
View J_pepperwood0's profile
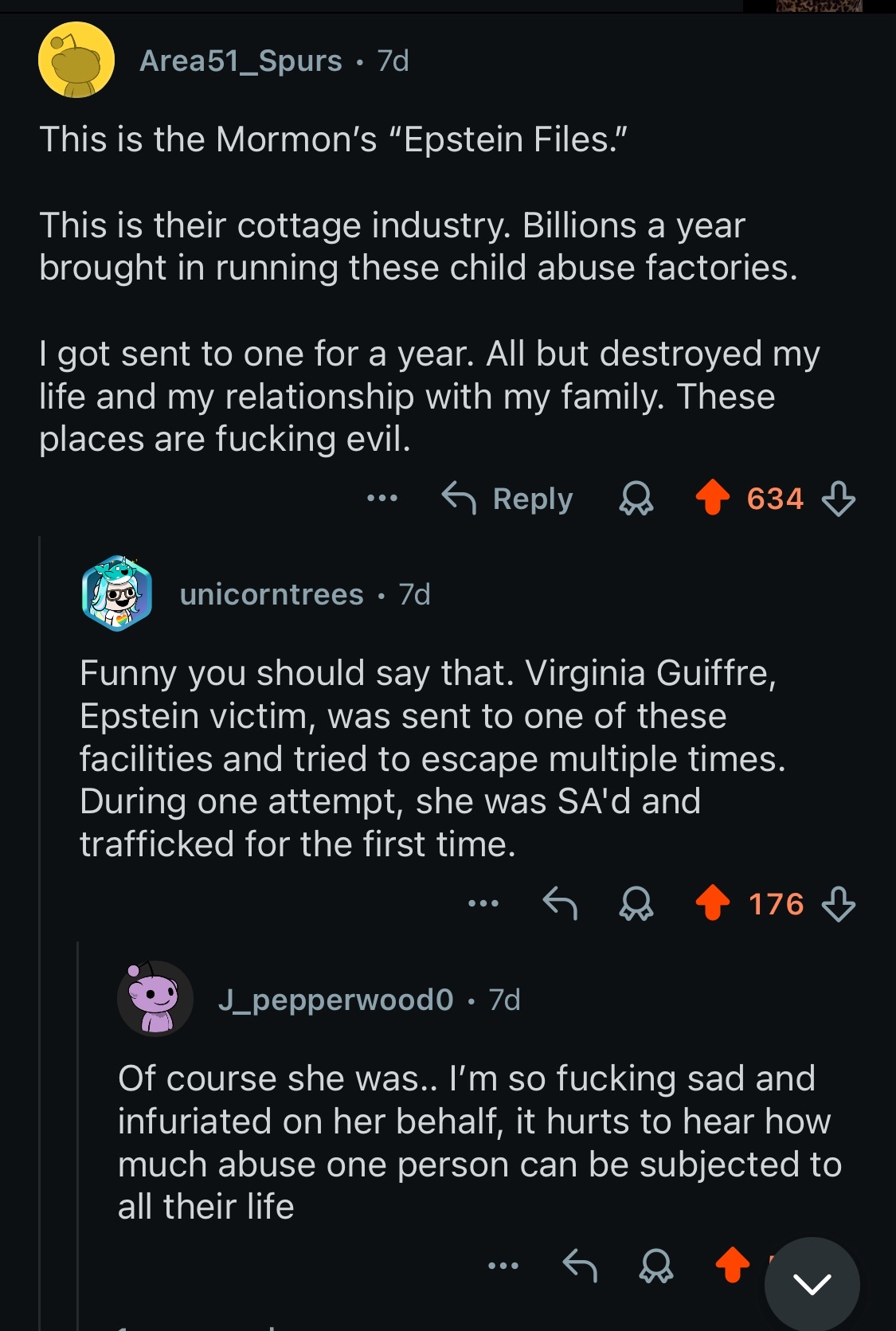click(x=335, y=1000)
